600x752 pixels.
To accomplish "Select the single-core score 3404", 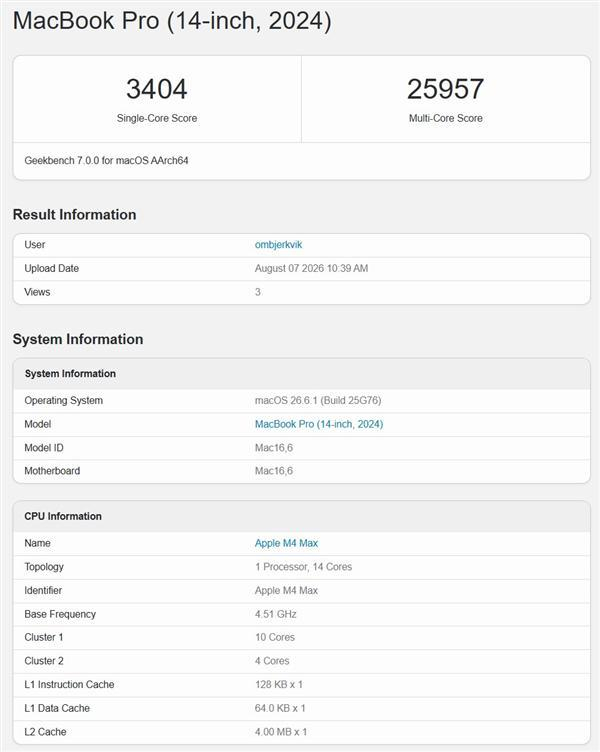I will (157, 89).
